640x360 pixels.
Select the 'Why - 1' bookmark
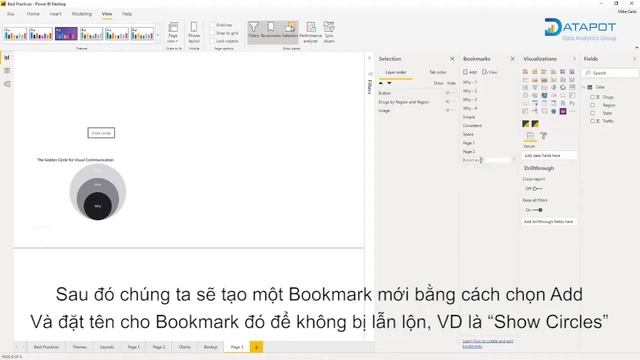pos(470,82)
